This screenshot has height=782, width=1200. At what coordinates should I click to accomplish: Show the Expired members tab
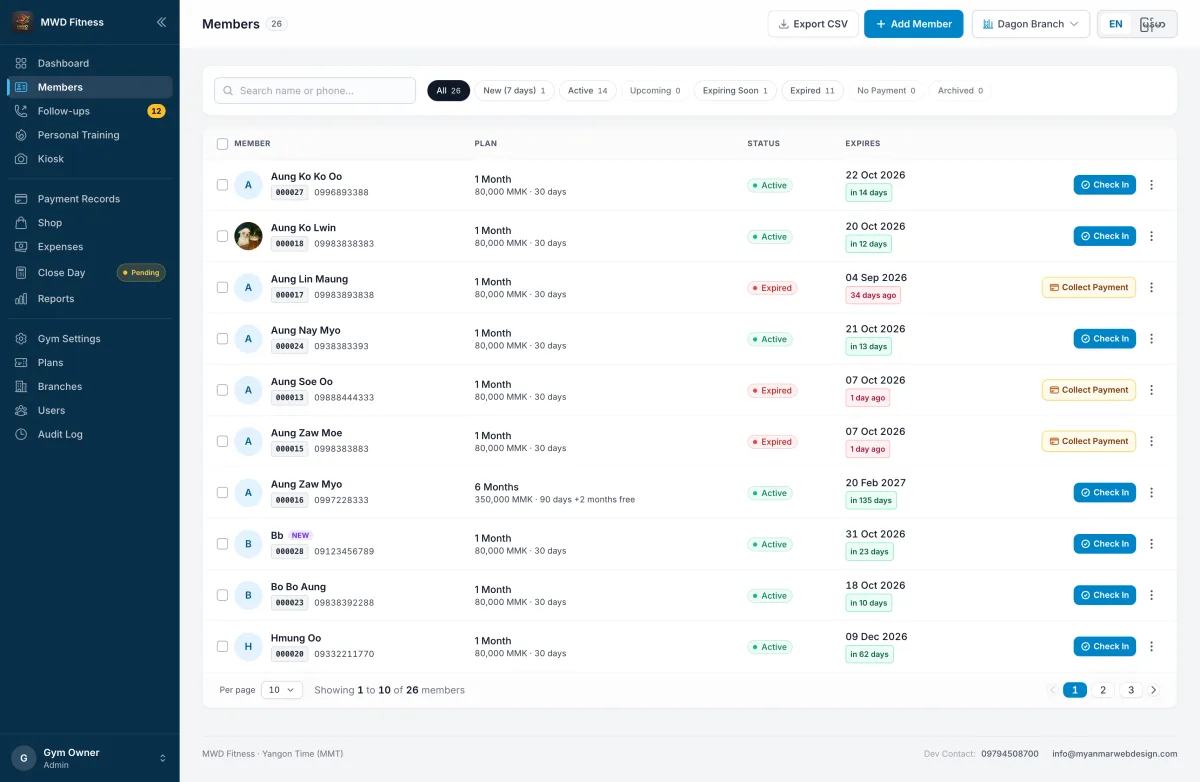click(x=812, y=91)
